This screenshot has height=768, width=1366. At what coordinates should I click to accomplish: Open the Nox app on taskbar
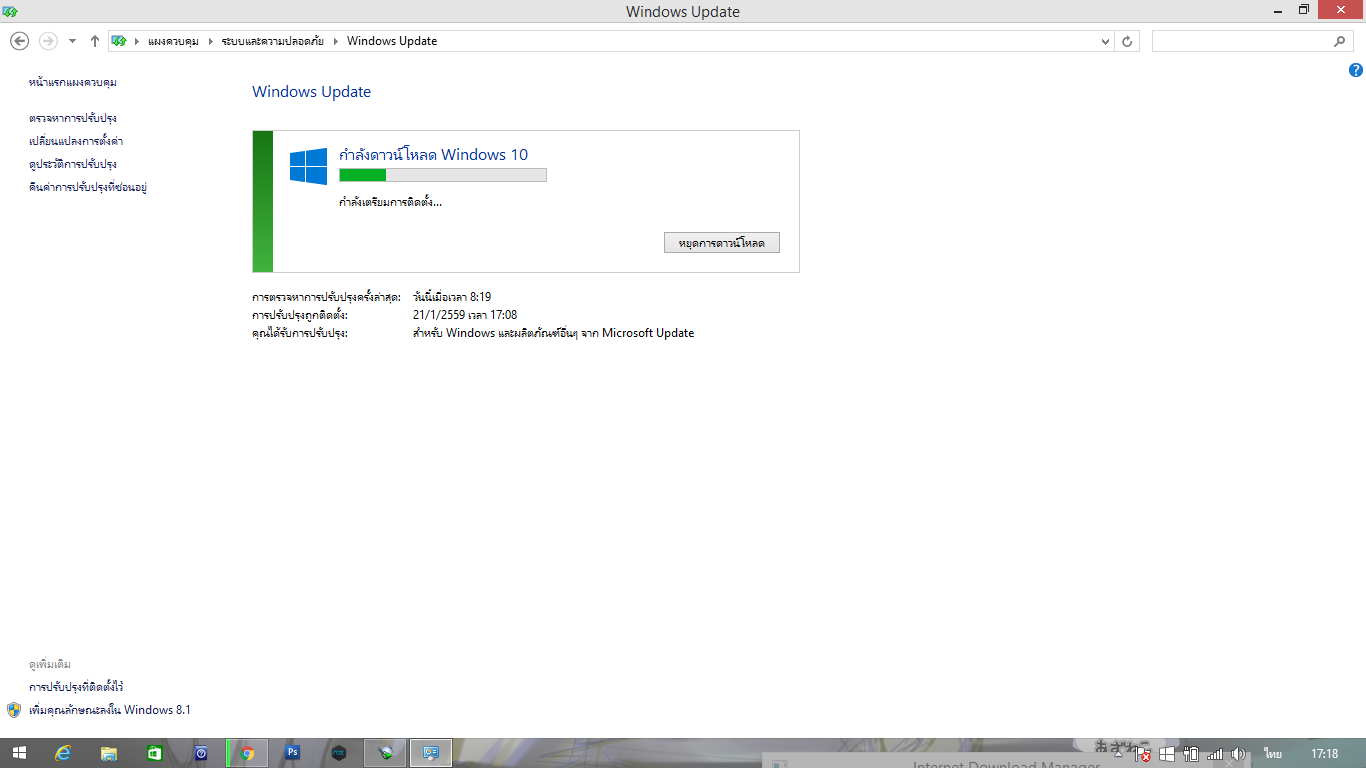[339, 753]
